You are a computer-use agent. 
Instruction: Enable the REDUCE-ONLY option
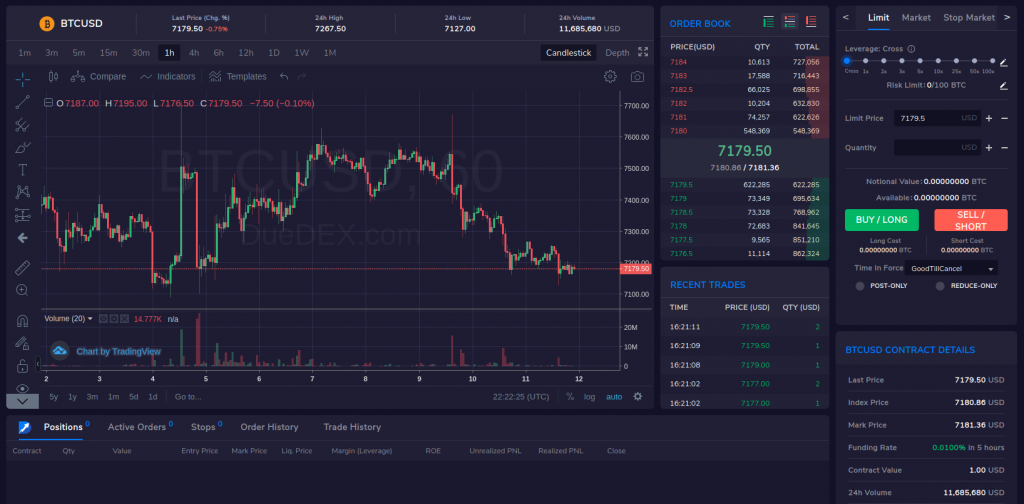coord(940,286)
